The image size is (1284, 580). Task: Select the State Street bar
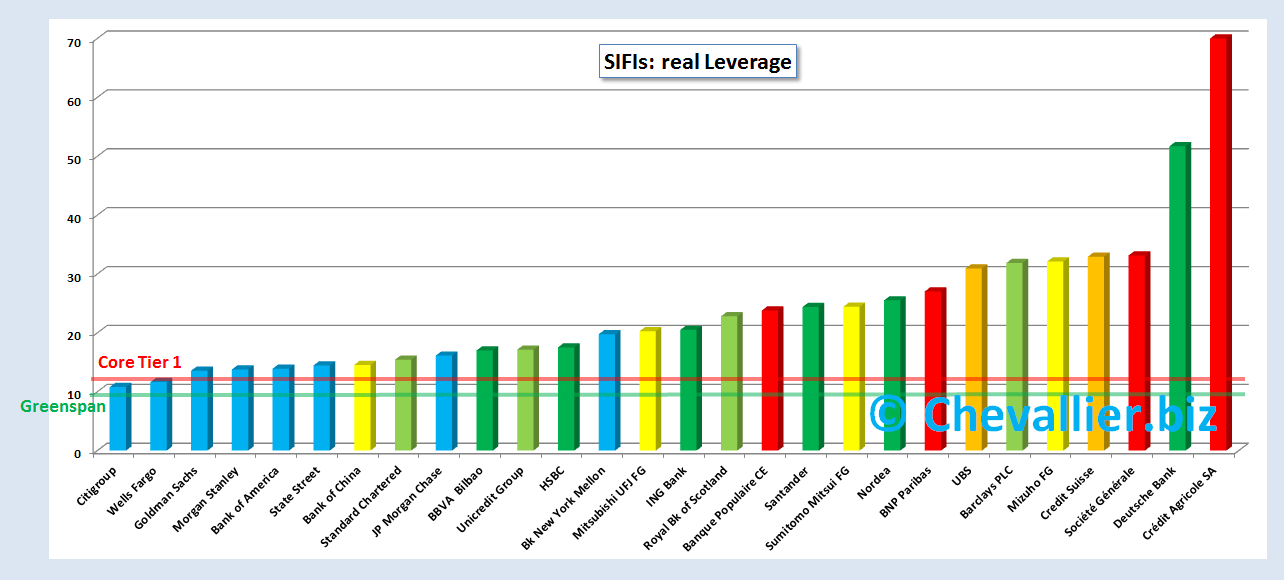(324, 406)
